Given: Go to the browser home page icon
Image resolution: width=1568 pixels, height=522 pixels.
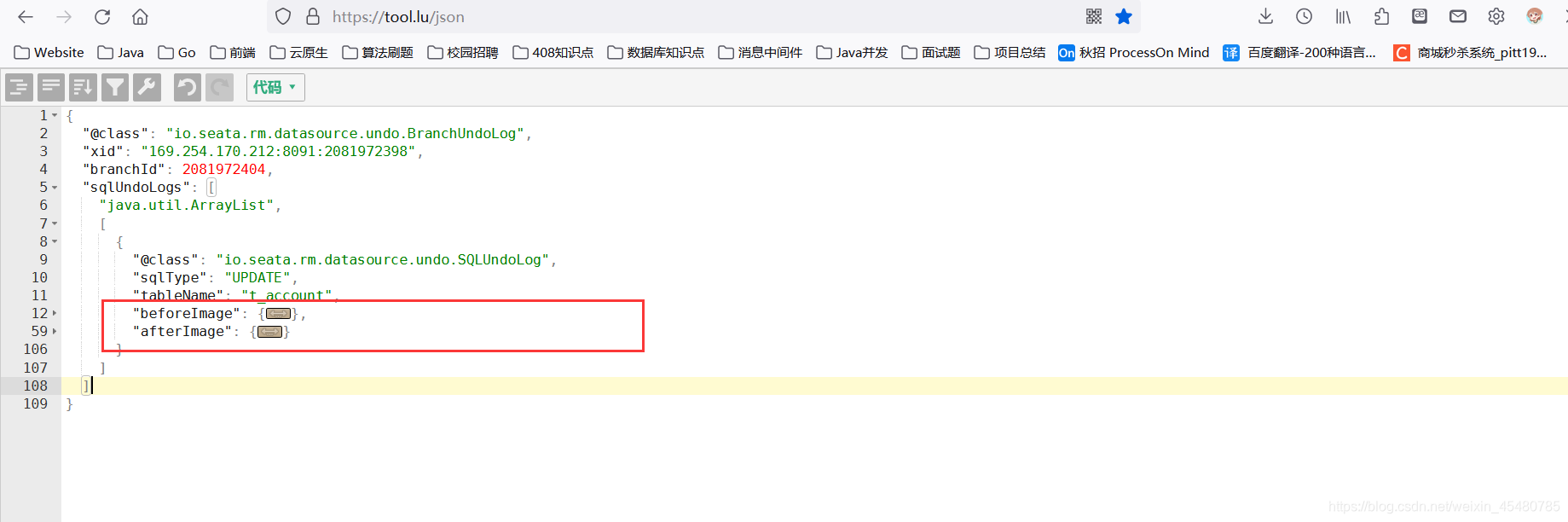Looking at the screenshot, I should pos(141,16).
